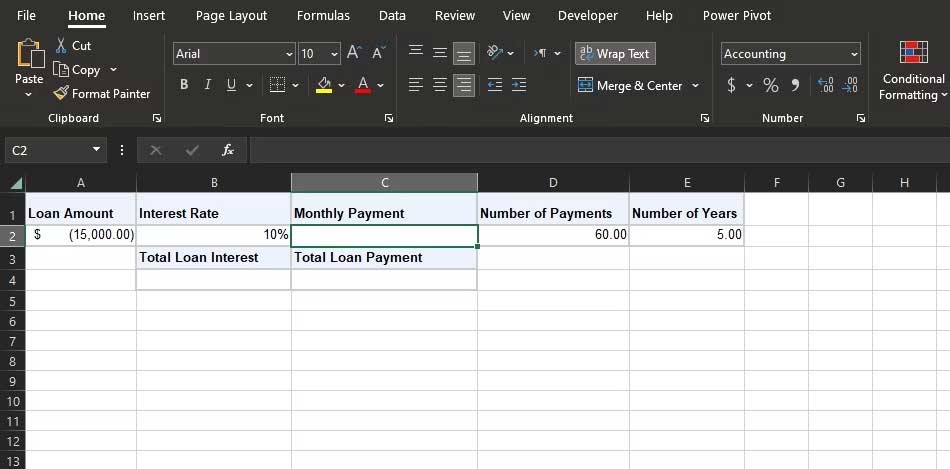Image resolution: width=950 pixels, height=469 pixels.
Task: Click the Increase Font Size icon
Action: (x=354, y=54)
